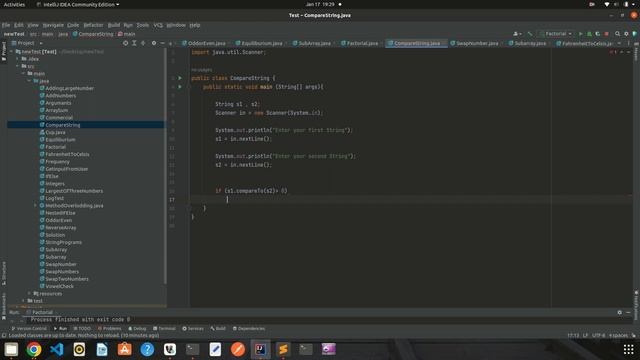The width and height of the screenshot is (640, 360).
Task: Switch to the Equilibrium.java tab
Action: pyautogui.click(x=261, y=43)
